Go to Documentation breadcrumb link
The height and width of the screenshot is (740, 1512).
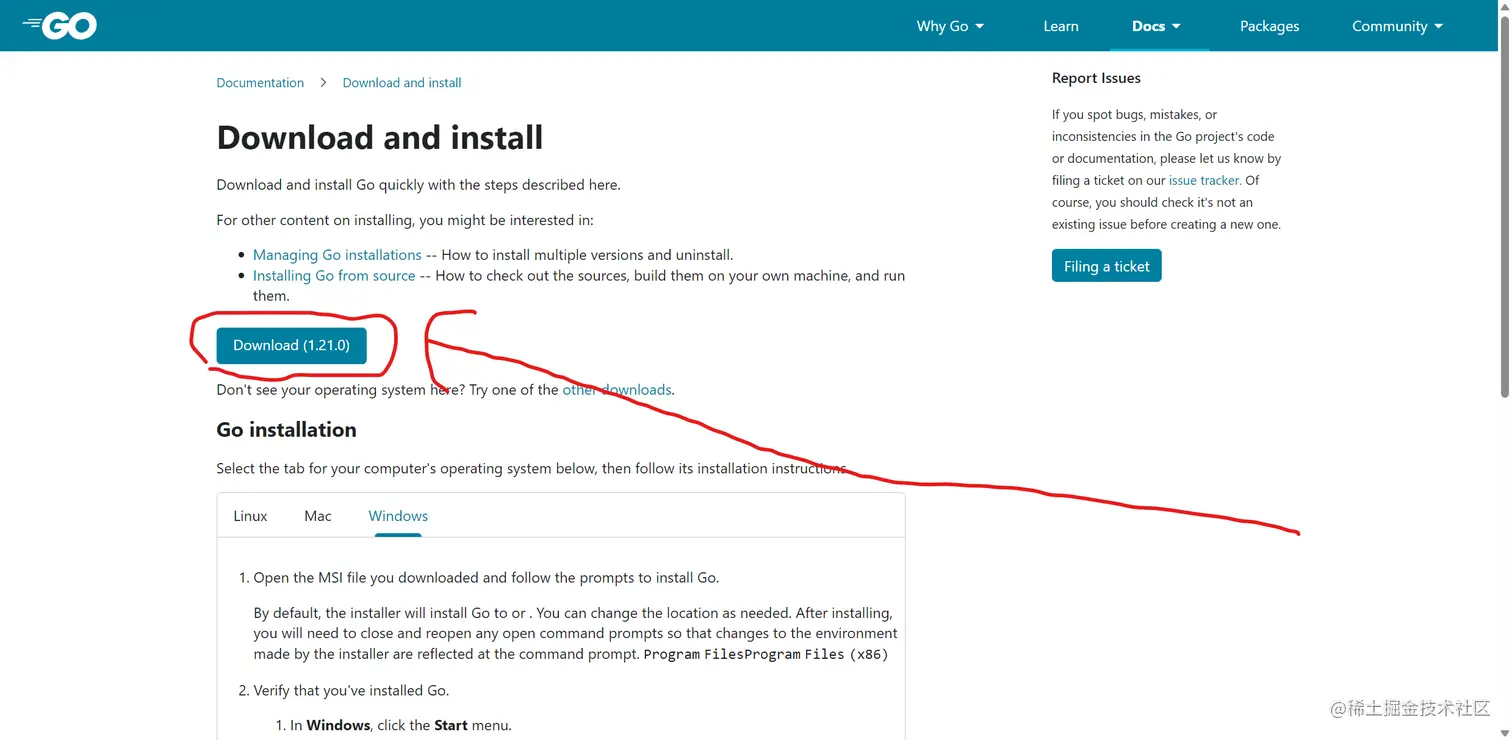pos(260,83)
